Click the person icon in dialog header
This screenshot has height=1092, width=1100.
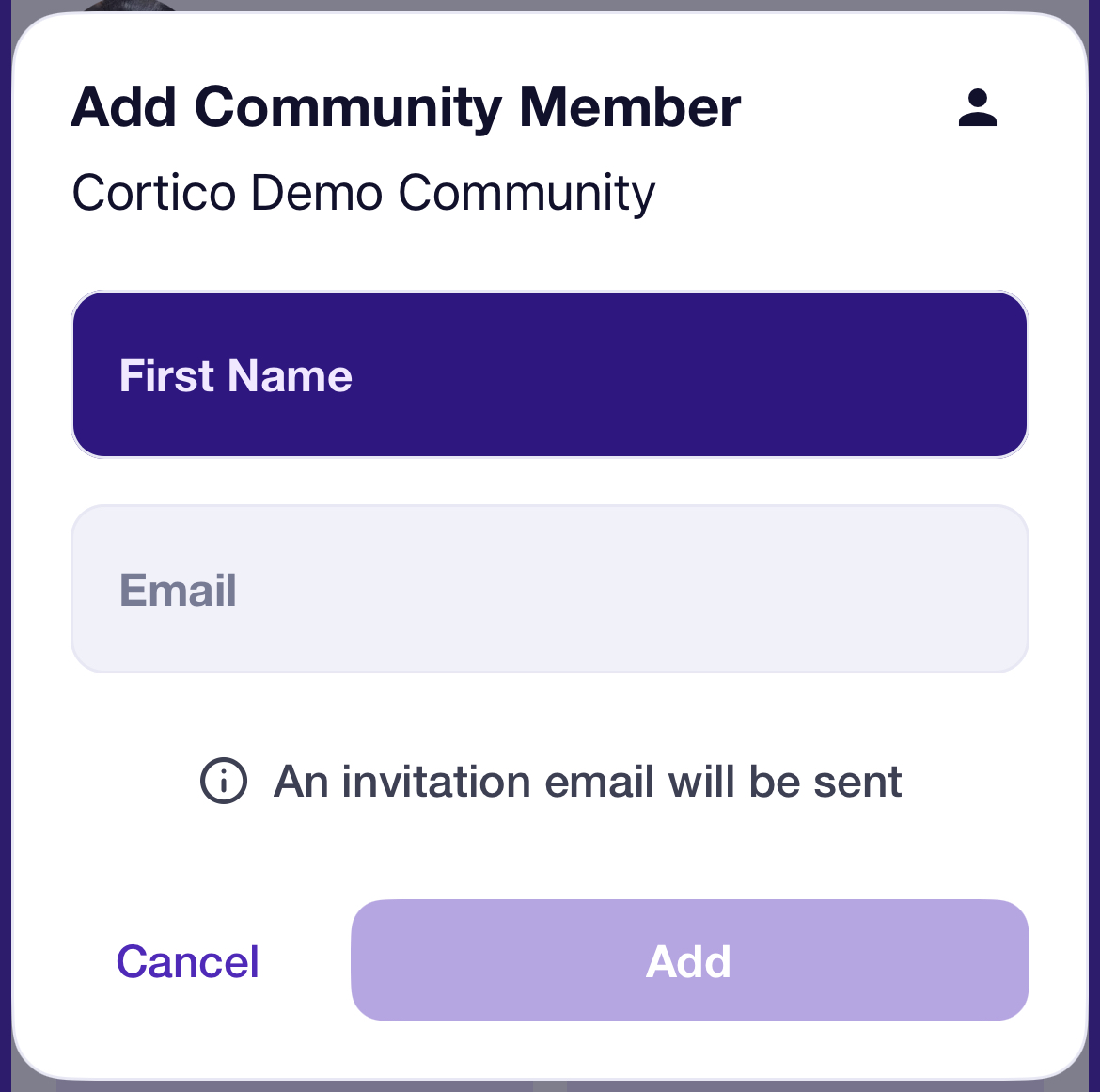pos(977,107)
